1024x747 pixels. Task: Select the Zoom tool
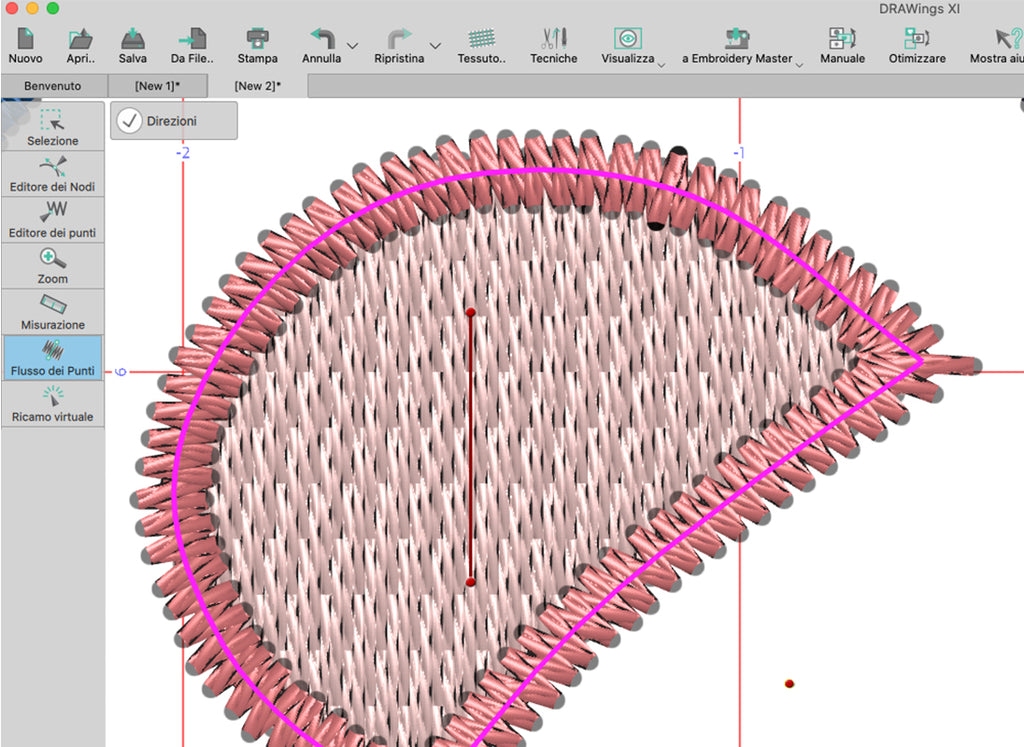(x=53, y=265)
